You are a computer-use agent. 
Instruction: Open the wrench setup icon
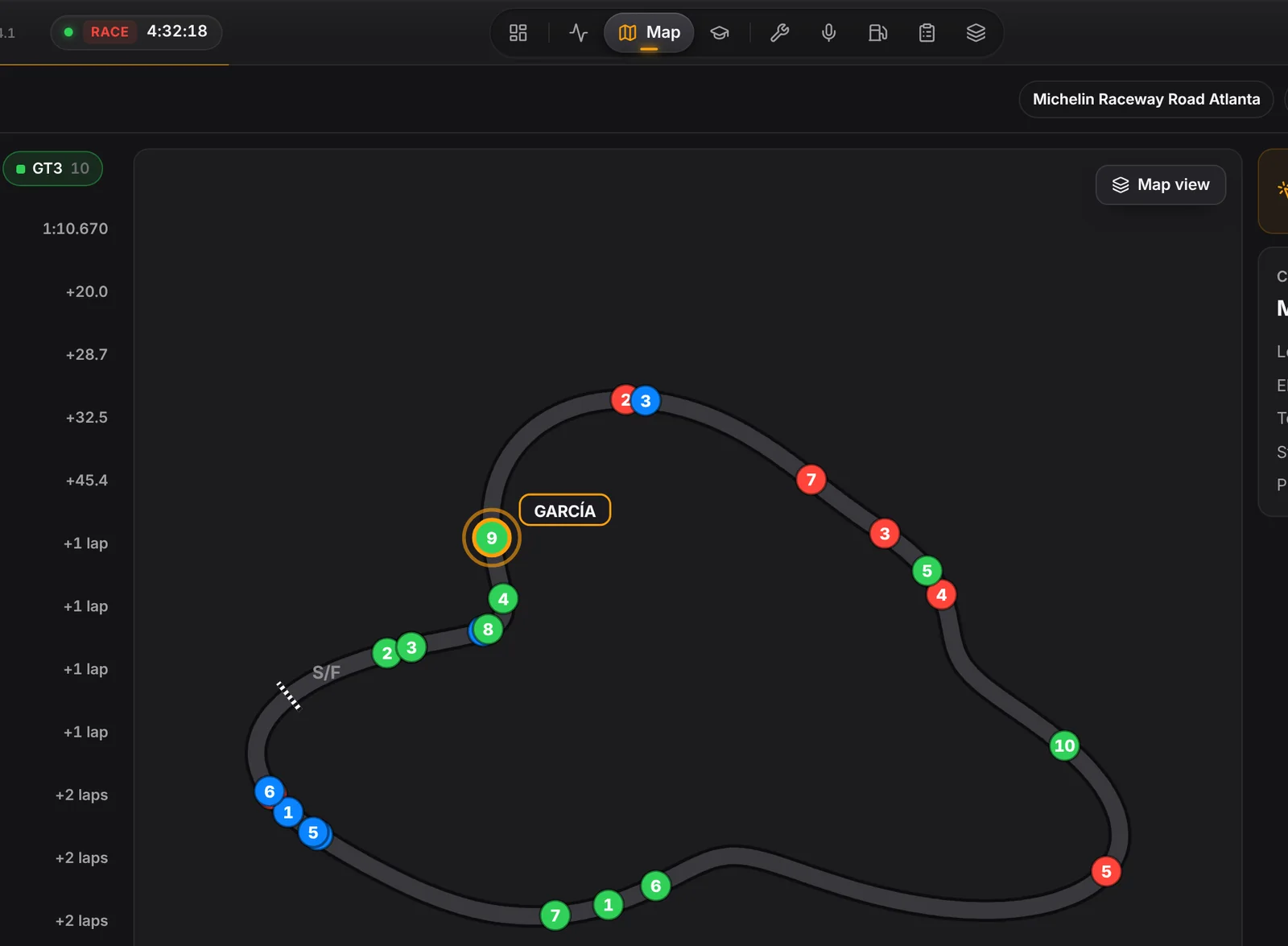tap(779, 33)
